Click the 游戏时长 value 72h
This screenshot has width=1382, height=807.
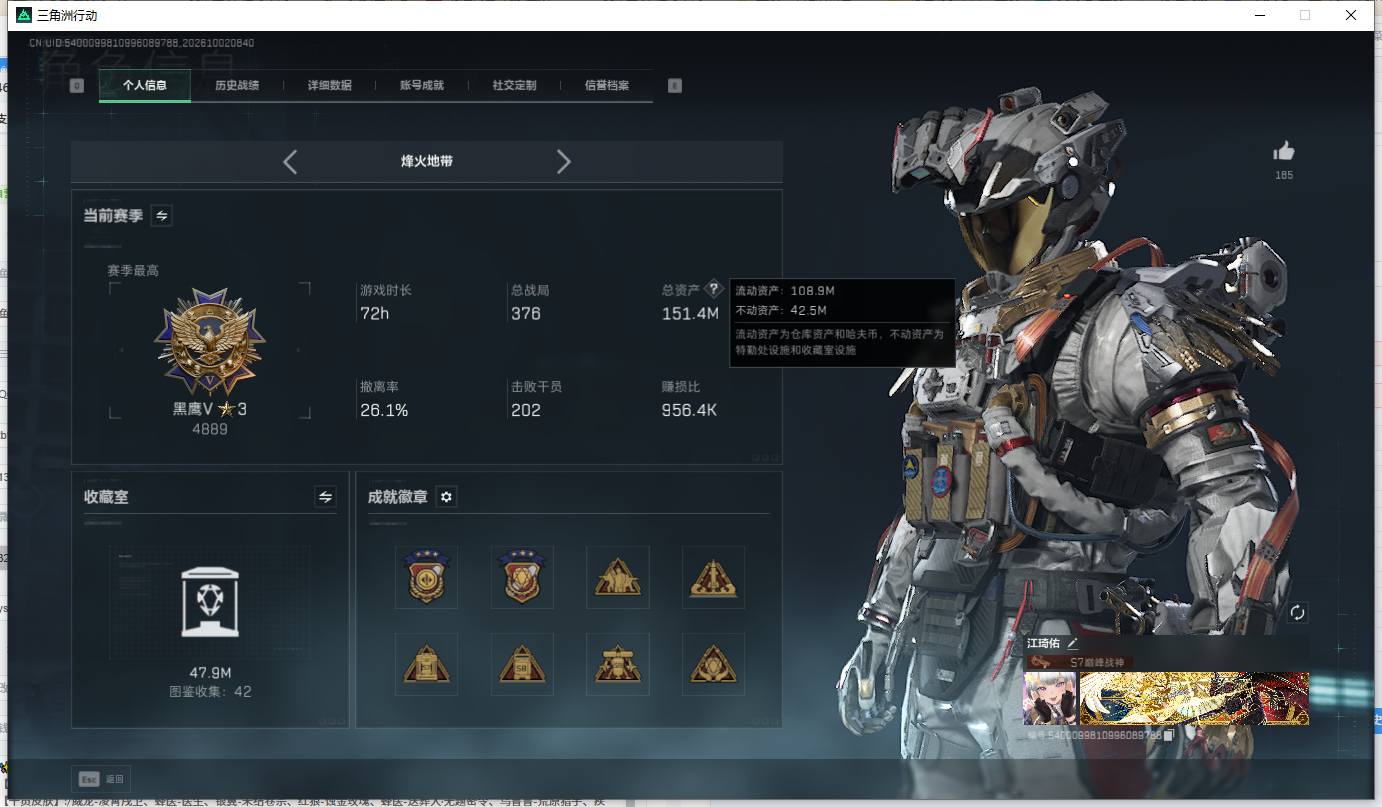[374, 314]
